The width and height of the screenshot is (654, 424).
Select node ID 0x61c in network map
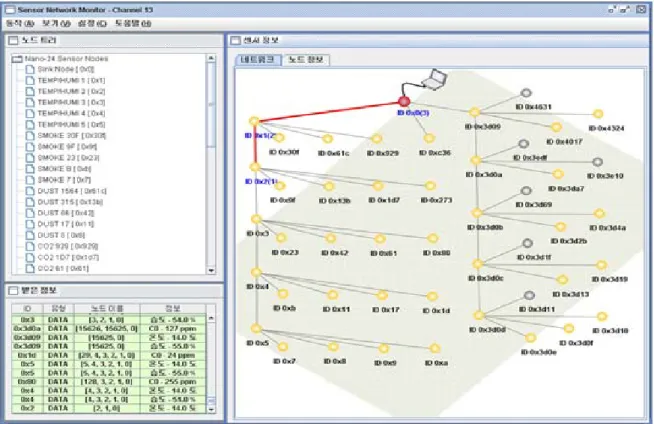(328, 138)
